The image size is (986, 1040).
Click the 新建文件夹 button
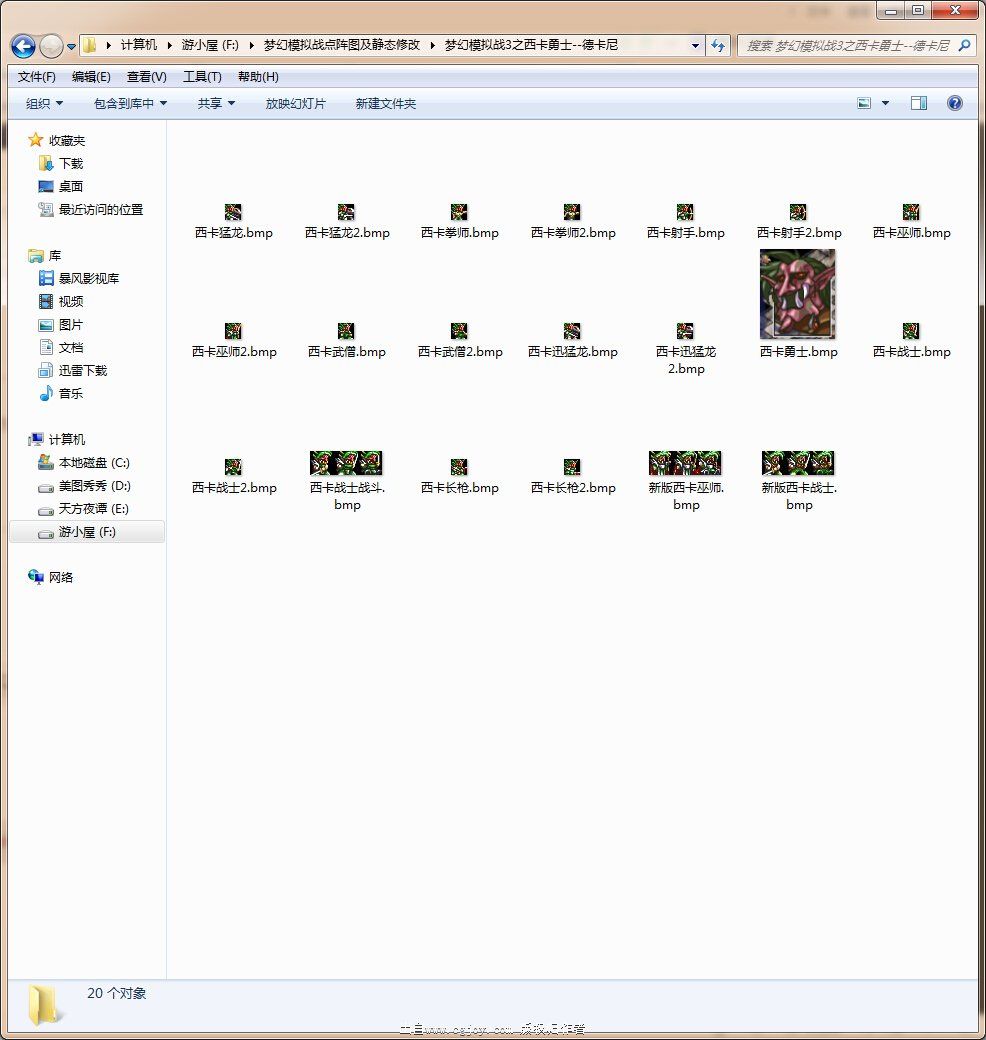[385, 104]
